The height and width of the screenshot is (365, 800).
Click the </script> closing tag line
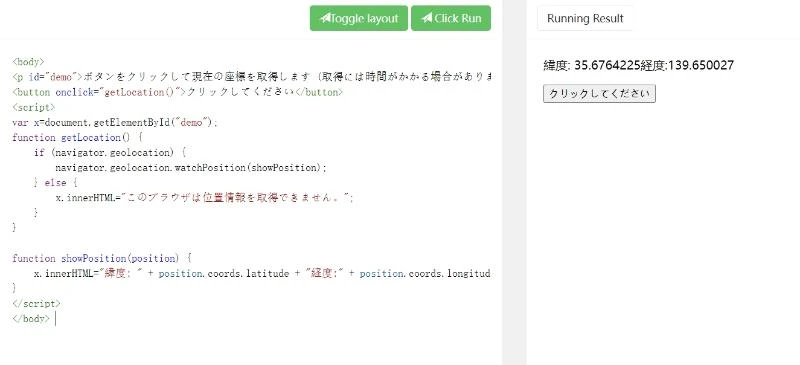click(36, 304)
